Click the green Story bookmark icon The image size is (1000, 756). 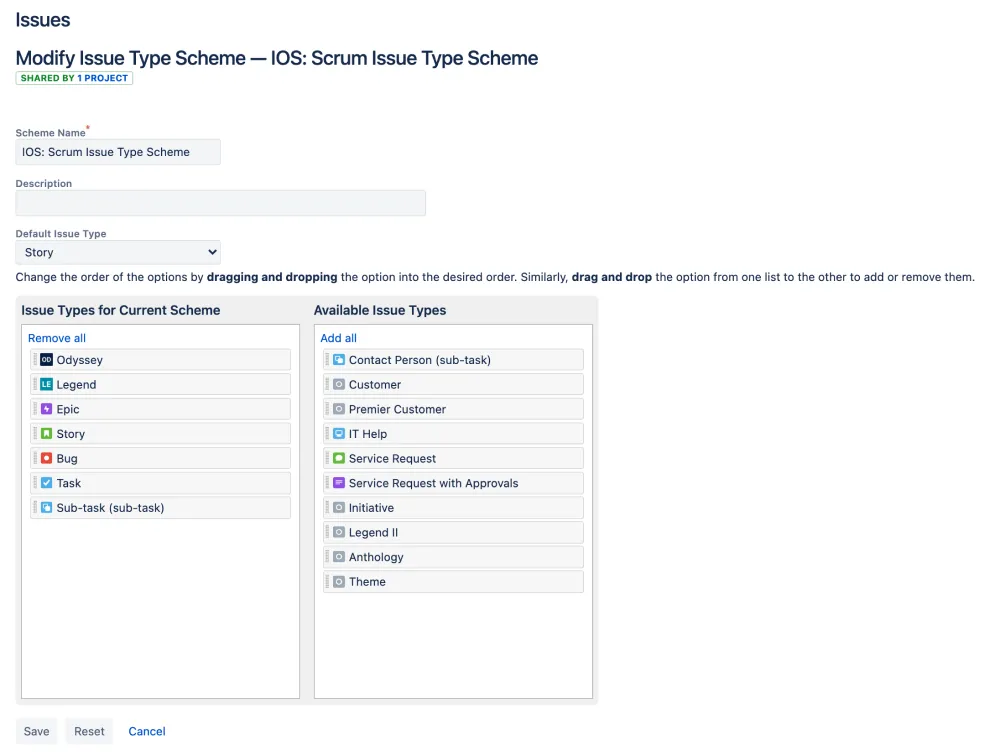point(47,434)
